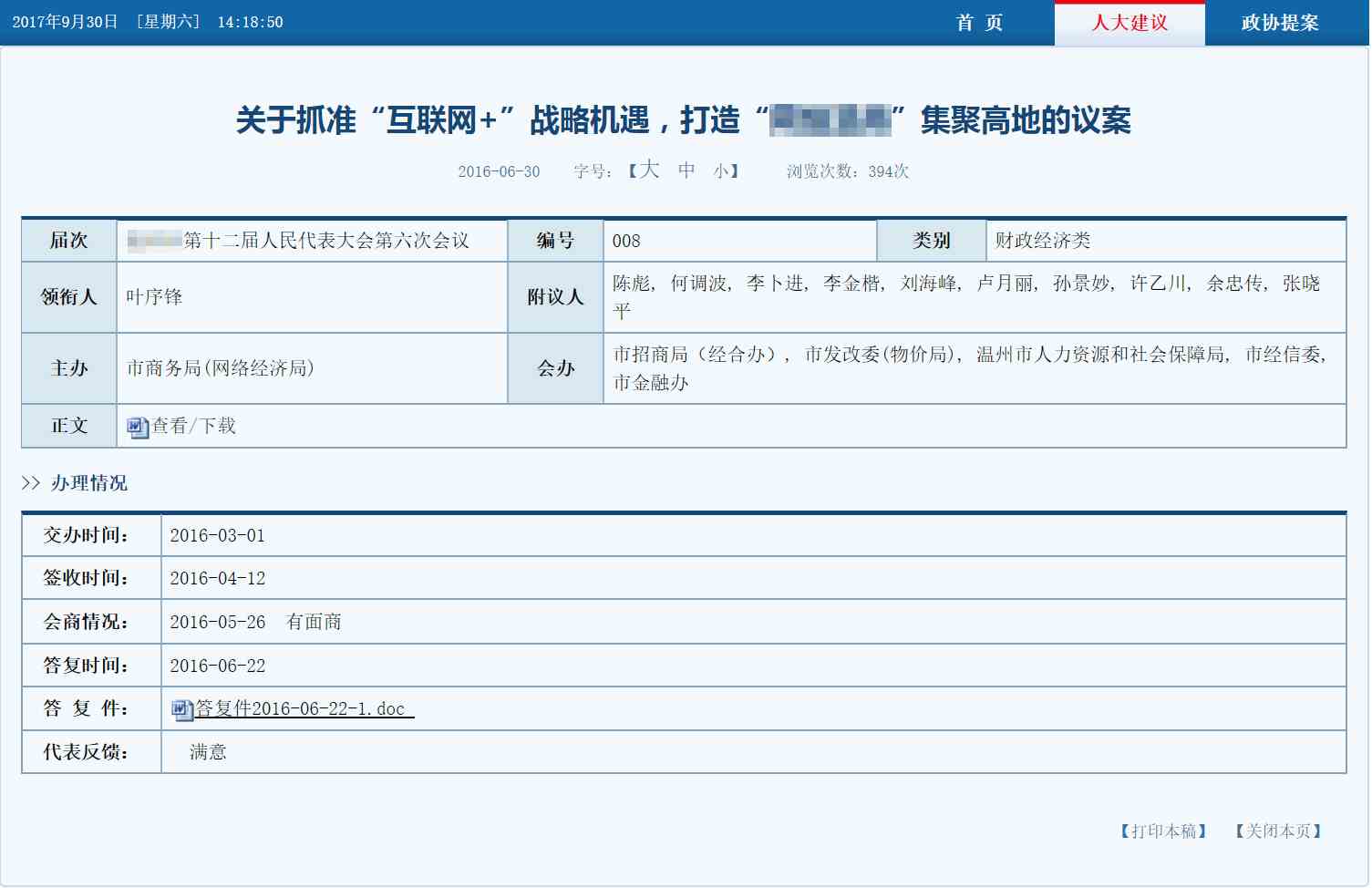Open the 首页 tab
Image resolution: width=1372 pixels, height=888 pixels.
(x=979, y=23)
